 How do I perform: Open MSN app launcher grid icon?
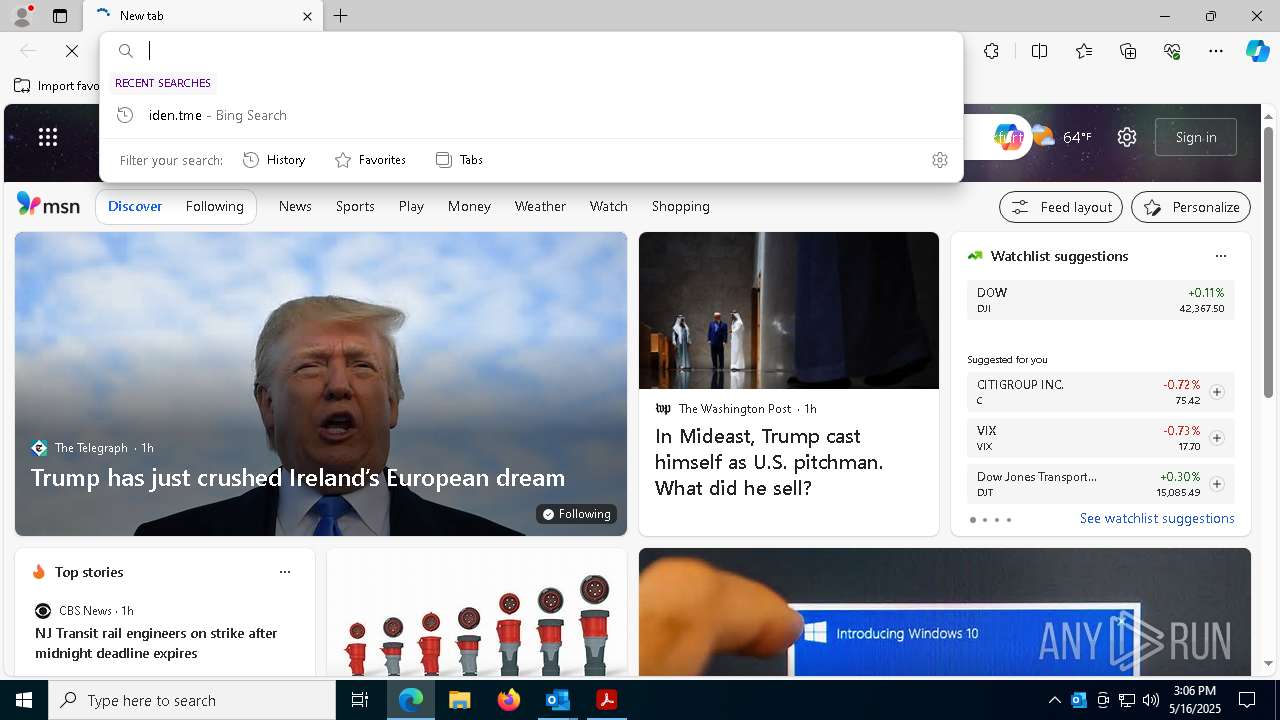pyautogui.click(x=48, y=137)
